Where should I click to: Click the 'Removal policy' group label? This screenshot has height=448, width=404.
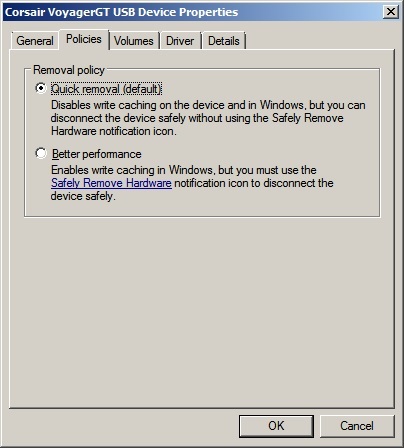click(69, 70)
